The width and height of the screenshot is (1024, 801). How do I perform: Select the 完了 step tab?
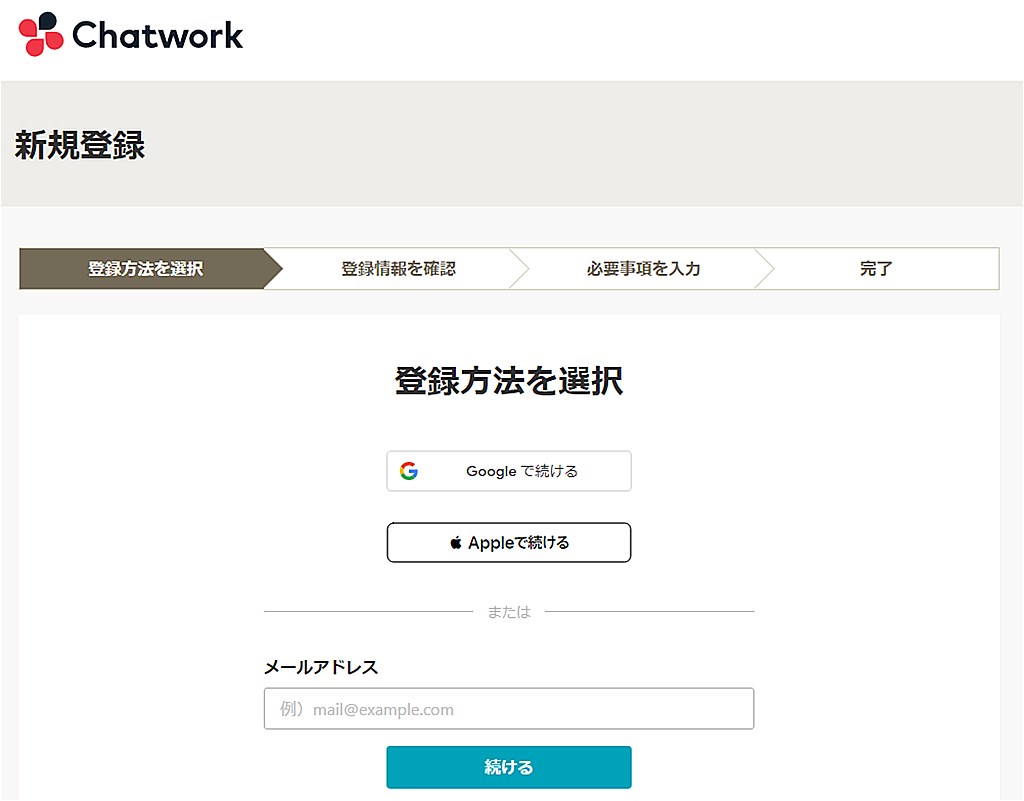point(876,268)
